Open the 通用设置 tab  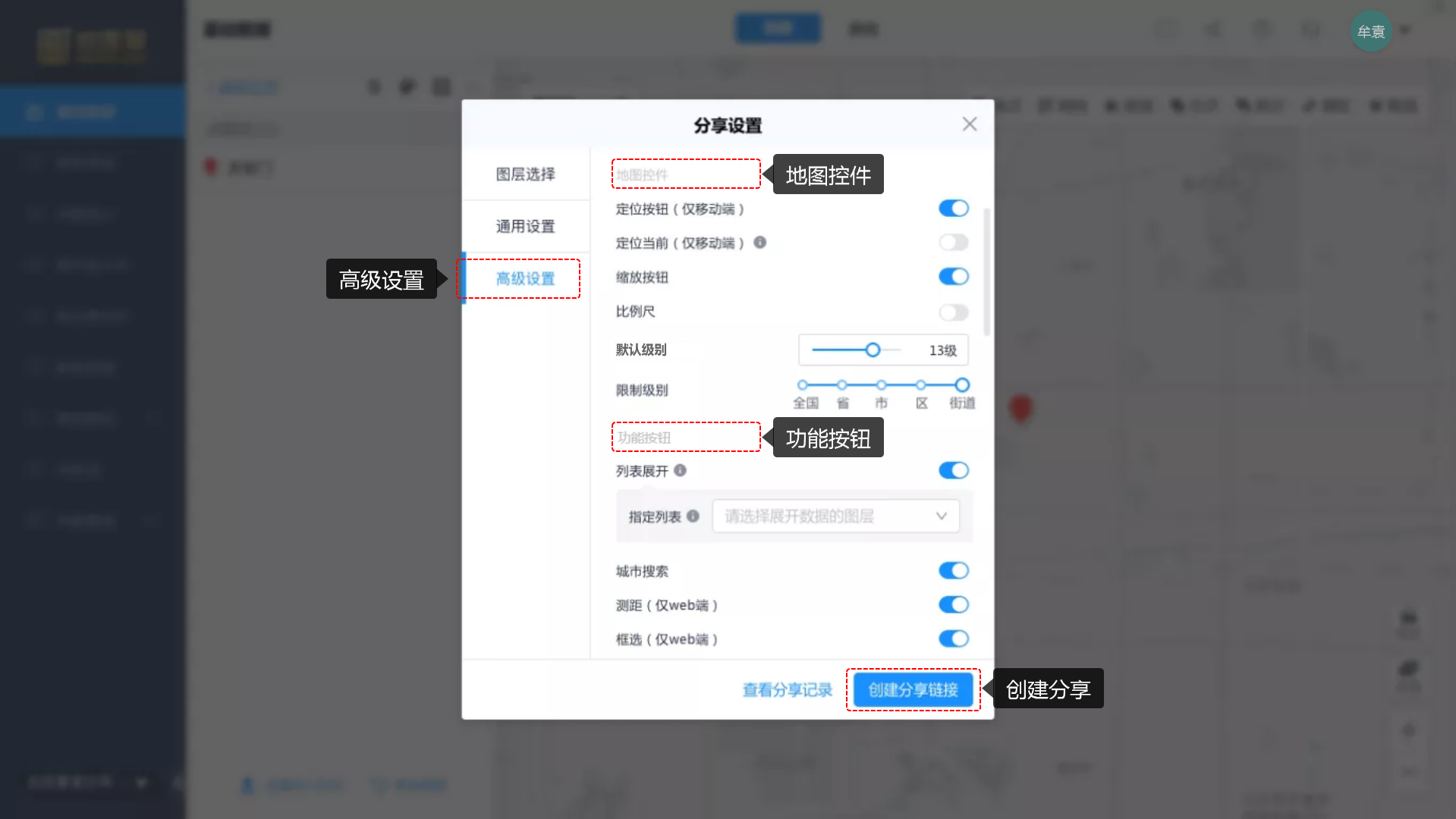tap(525, 226)
